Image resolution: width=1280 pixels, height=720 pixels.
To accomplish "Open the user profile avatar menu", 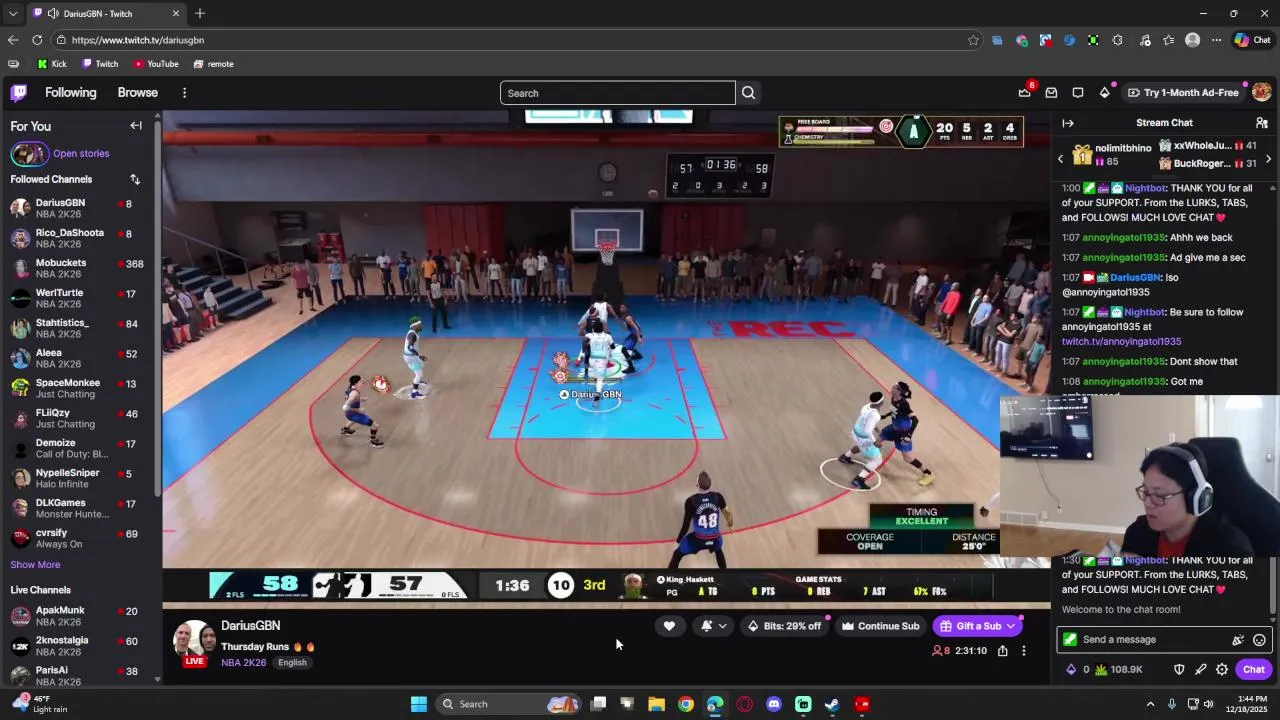I will pyautogui.click(x=1262, y=92).
